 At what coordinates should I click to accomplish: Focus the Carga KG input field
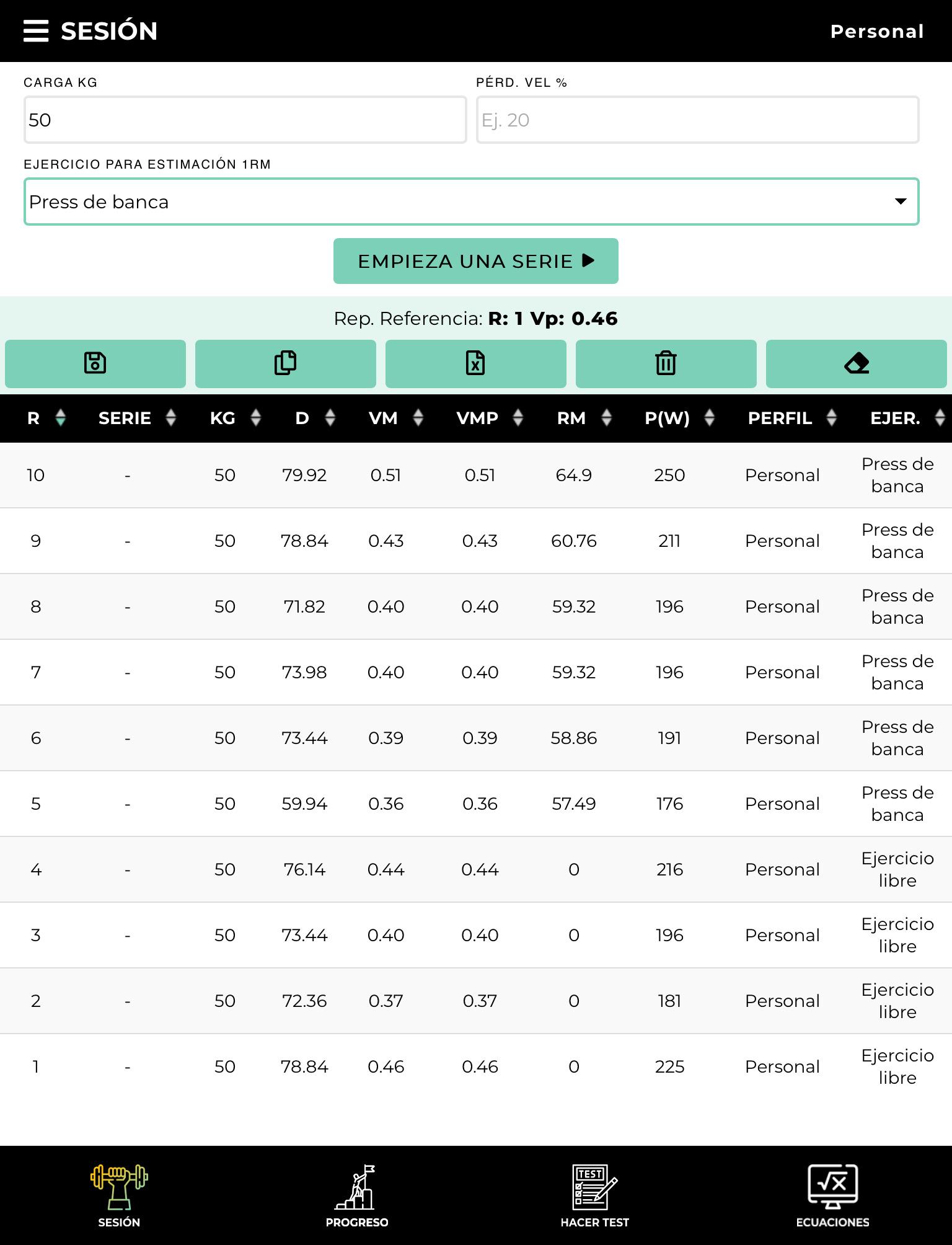[x=245, y=120]
